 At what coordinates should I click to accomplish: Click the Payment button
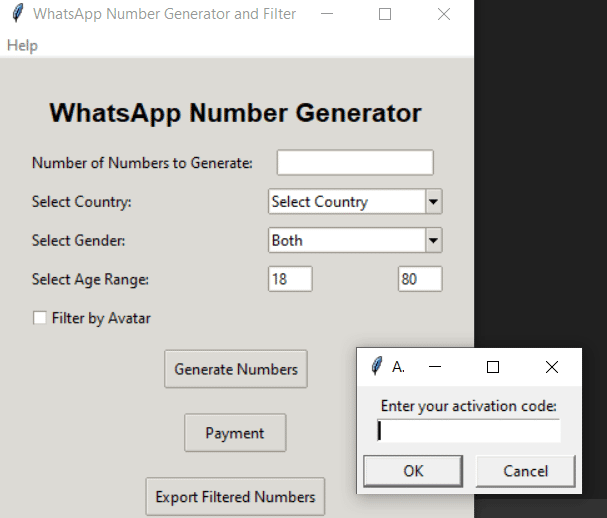[235, 433]
